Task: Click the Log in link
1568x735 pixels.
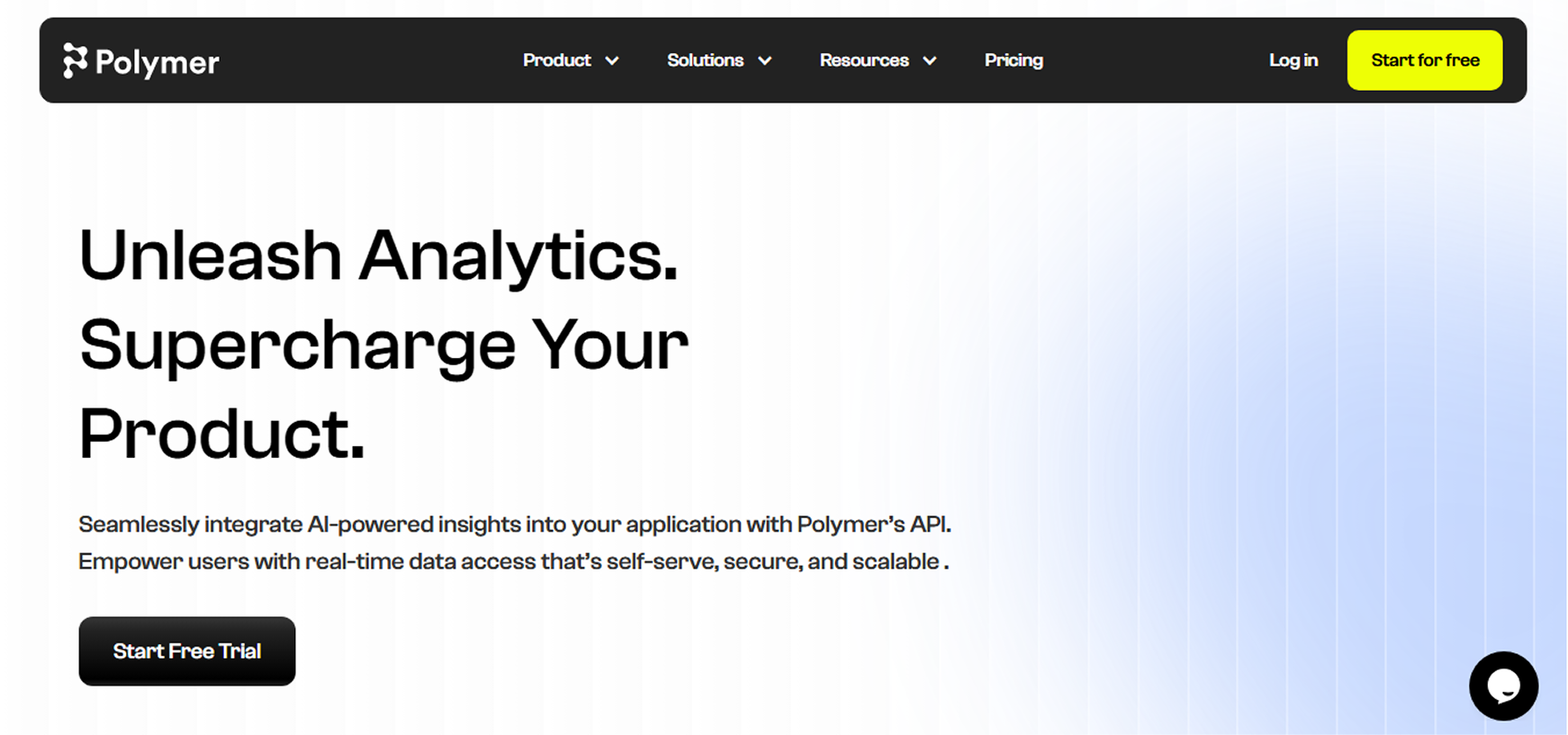Action: (x=1293, y=60)
